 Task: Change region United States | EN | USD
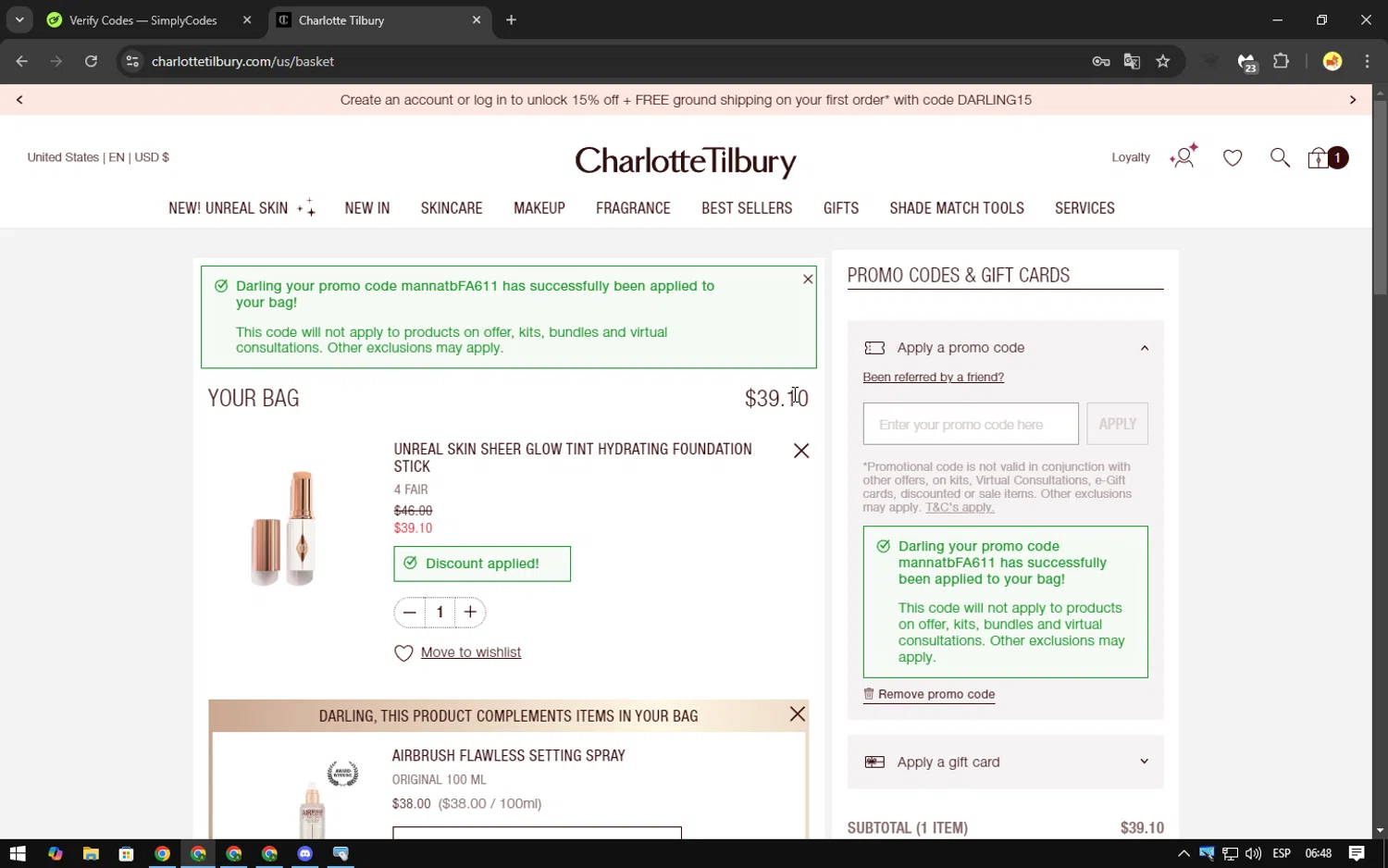point(98,157)
